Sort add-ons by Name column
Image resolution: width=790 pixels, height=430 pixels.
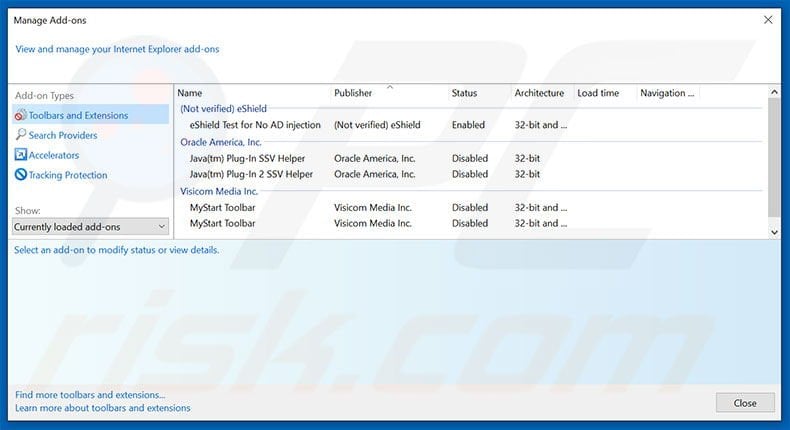point(252,93)
